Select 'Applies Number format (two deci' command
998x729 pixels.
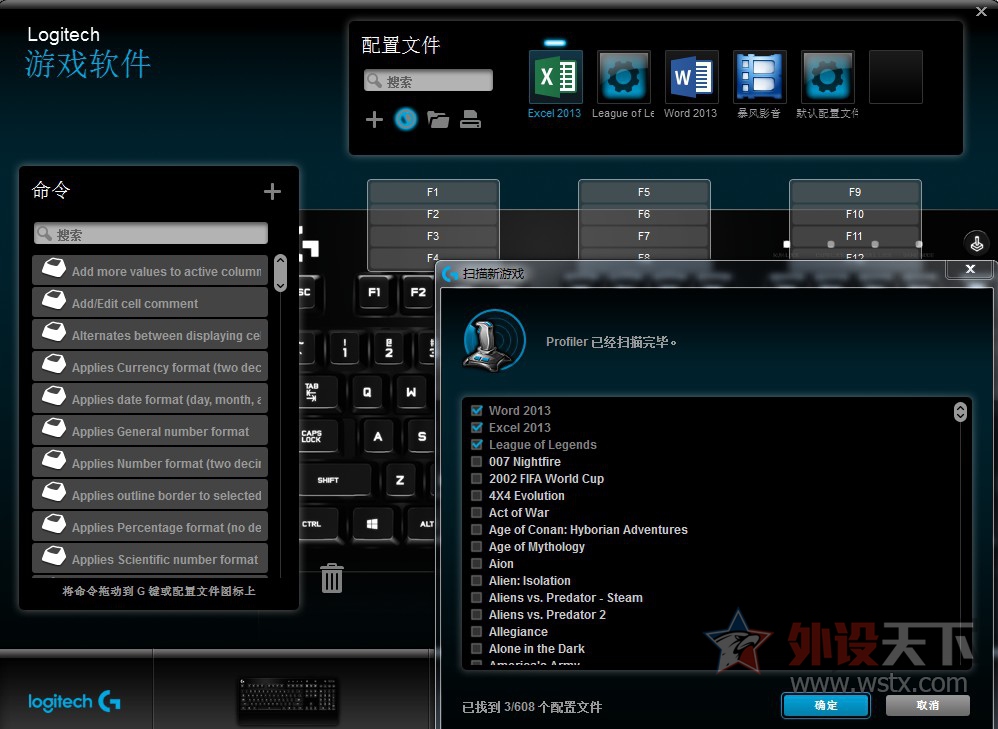pyautogui.click(x=150, y=462)
